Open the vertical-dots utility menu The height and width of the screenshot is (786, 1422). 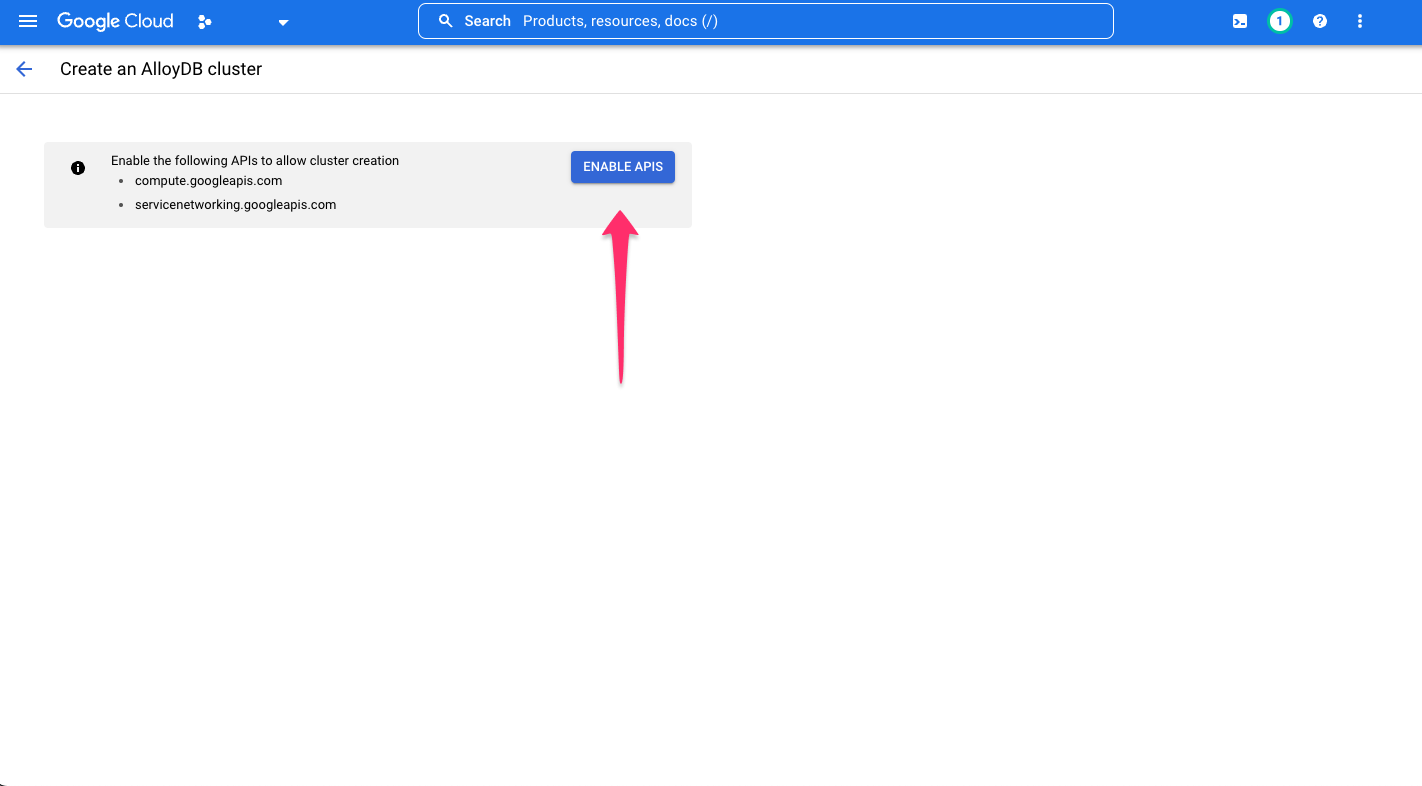[1359, 20]
